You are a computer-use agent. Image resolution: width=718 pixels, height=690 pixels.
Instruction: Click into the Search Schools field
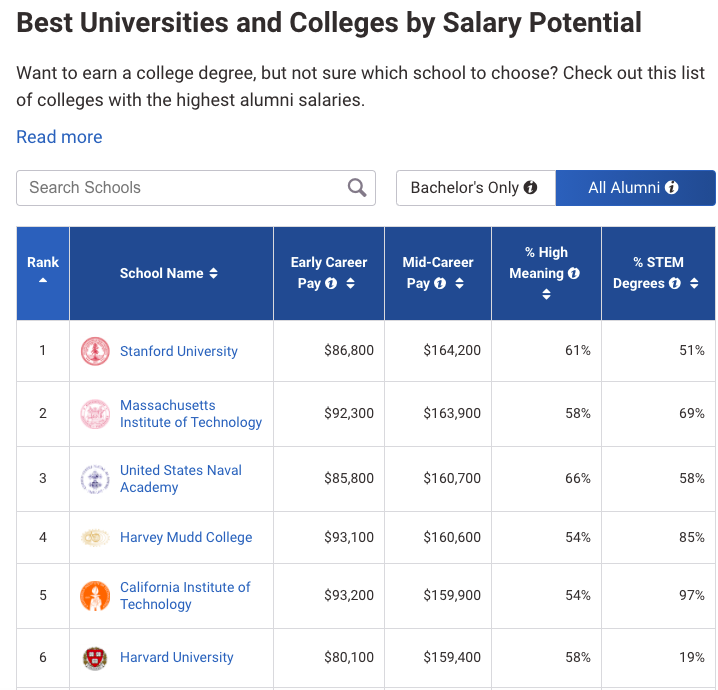(x=180, y=187)
